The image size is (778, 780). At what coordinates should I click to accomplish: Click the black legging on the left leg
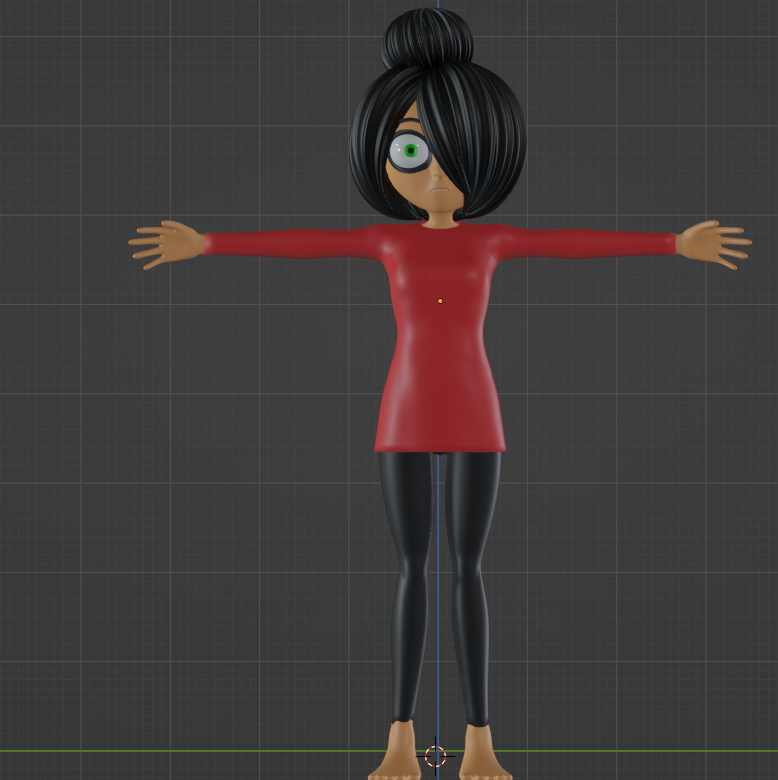pos(407,580)
